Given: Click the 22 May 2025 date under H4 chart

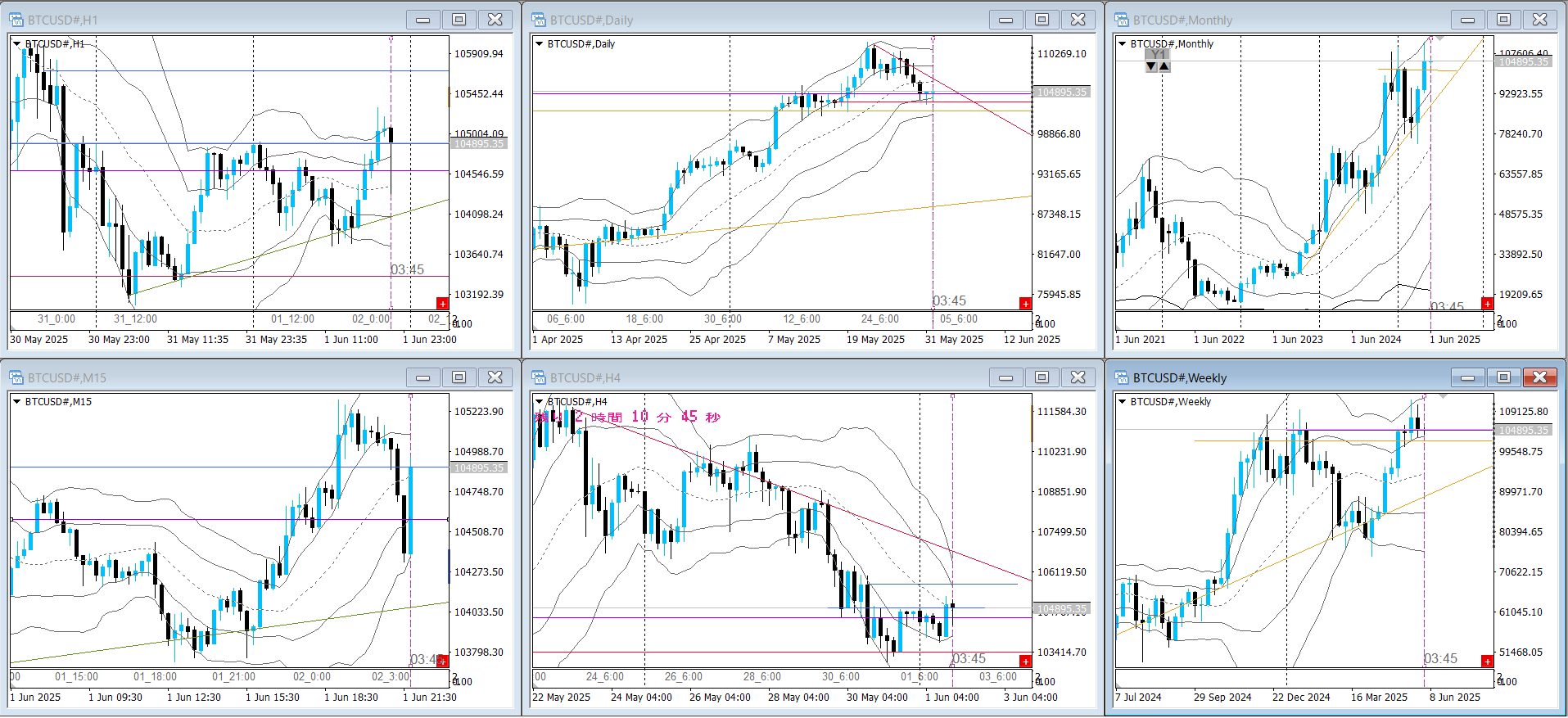Looking at the screenshot, I should click(x=562, y=698).
